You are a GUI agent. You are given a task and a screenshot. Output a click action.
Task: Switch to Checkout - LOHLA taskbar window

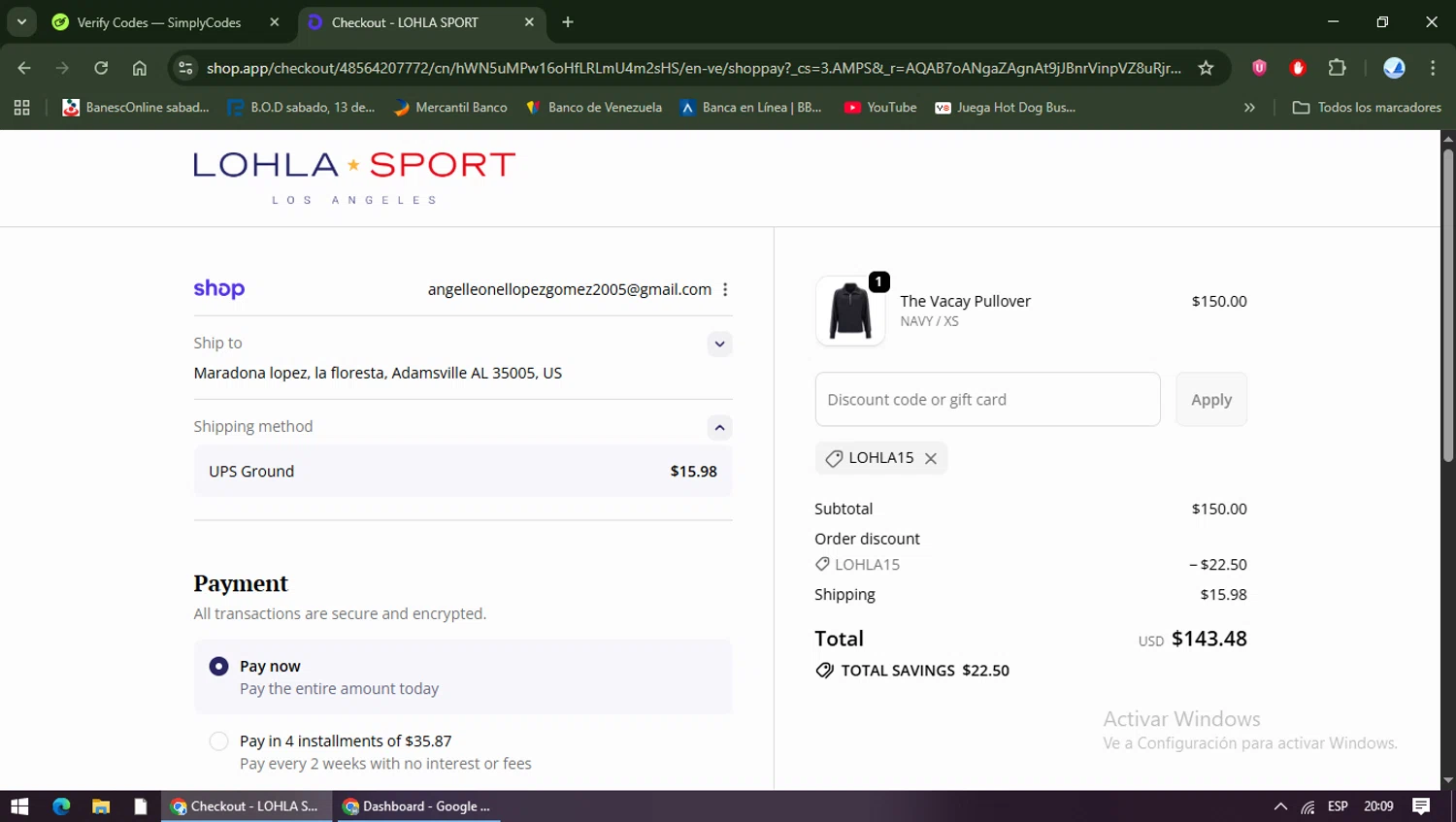tap(246, 806)
